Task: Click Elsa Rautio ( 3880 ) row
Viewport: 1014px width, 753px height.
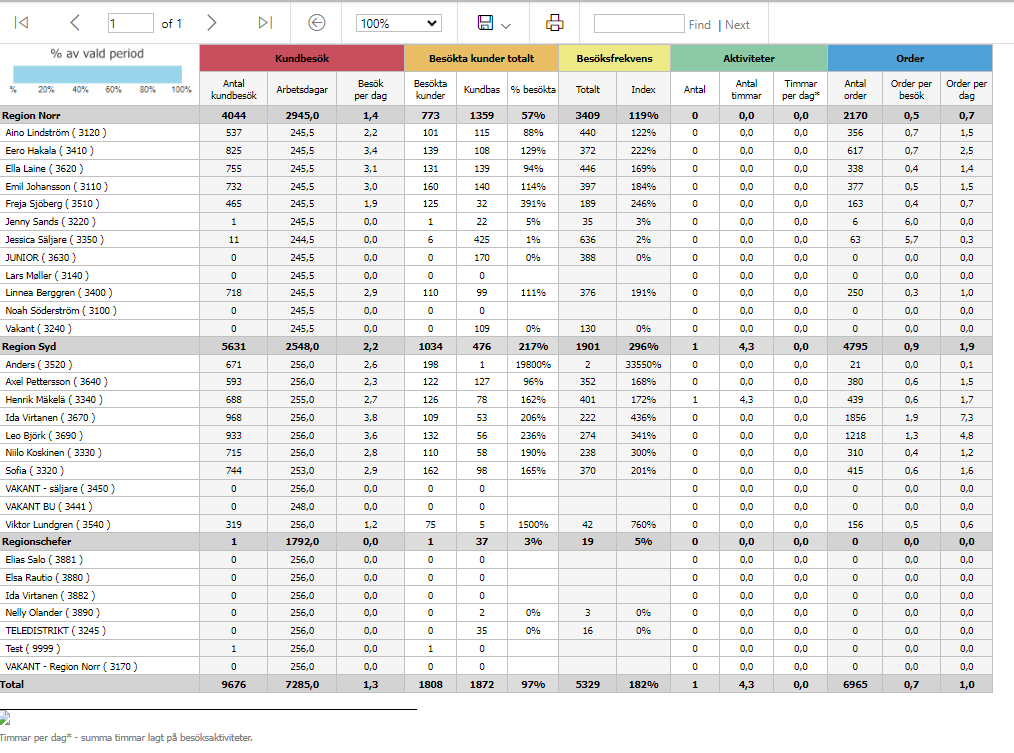Action: (496, 577)
